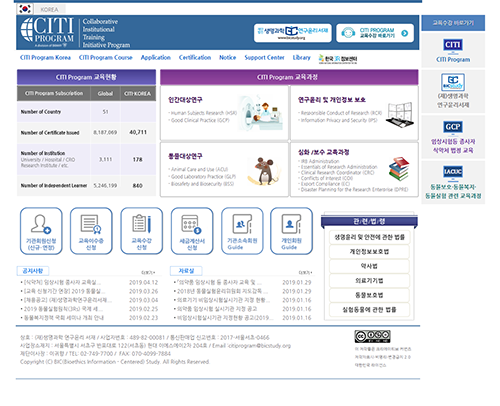This screenshot has width=500, height=406.
Task: Click the 40,711 CITI KOREA certificate count
Action: 138,132
